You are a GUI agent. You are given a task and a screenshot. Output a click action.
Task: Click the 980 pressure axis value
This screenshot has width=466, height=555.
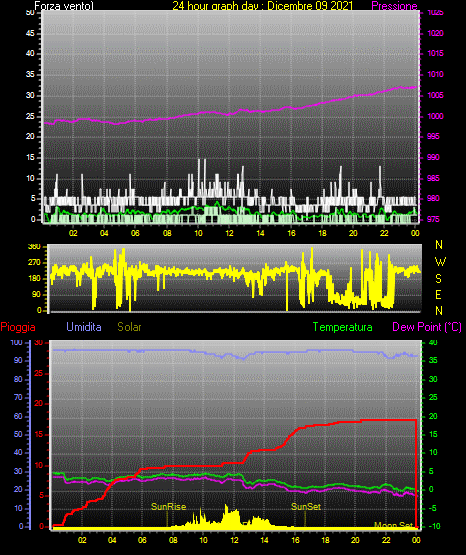pyautogui.click(x=433, y=198)
